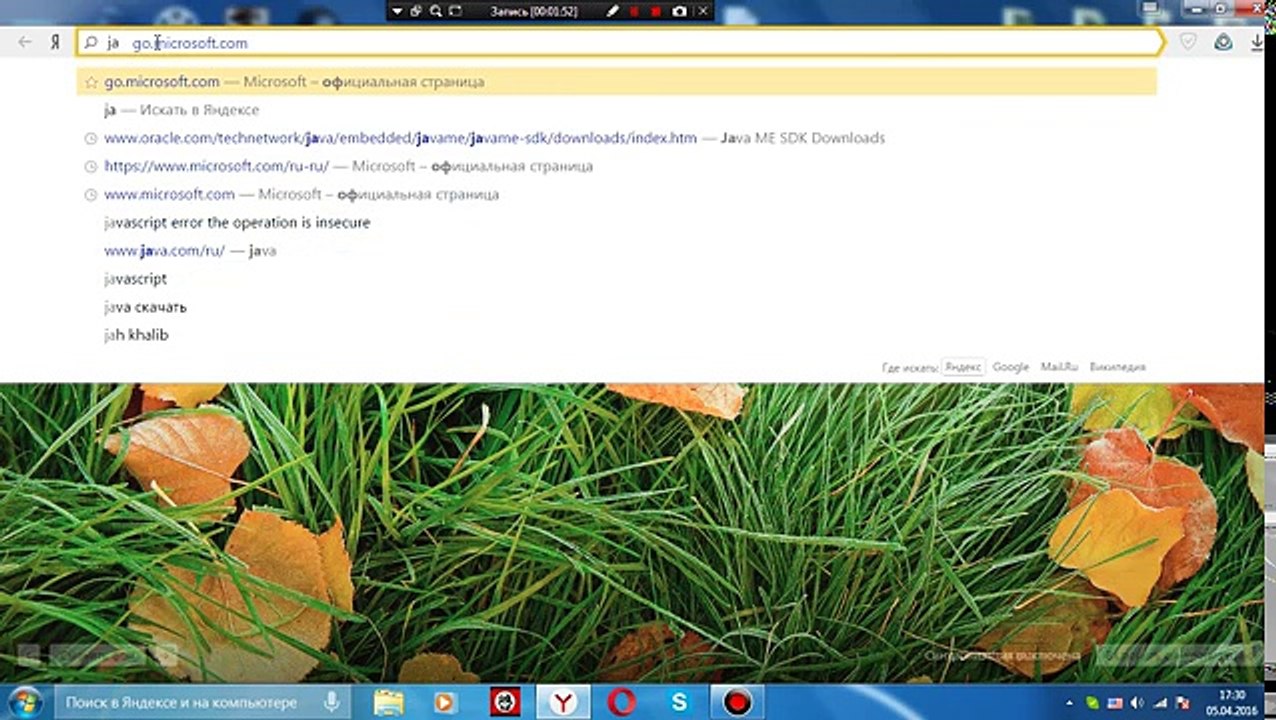Click the recorder window-select icon

point(416,11)
